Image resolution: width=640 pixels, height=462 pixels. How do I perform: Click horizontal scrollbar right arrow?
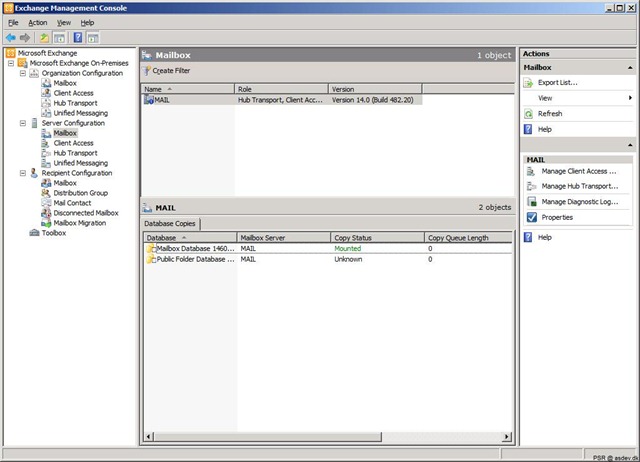[507, 437]
